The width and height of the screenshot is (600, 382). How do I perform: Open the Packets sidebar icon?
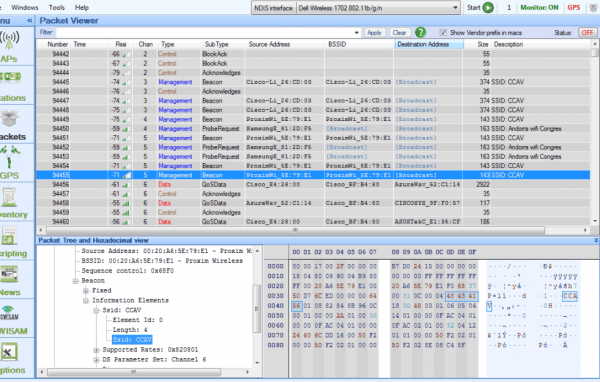[10, 119]
